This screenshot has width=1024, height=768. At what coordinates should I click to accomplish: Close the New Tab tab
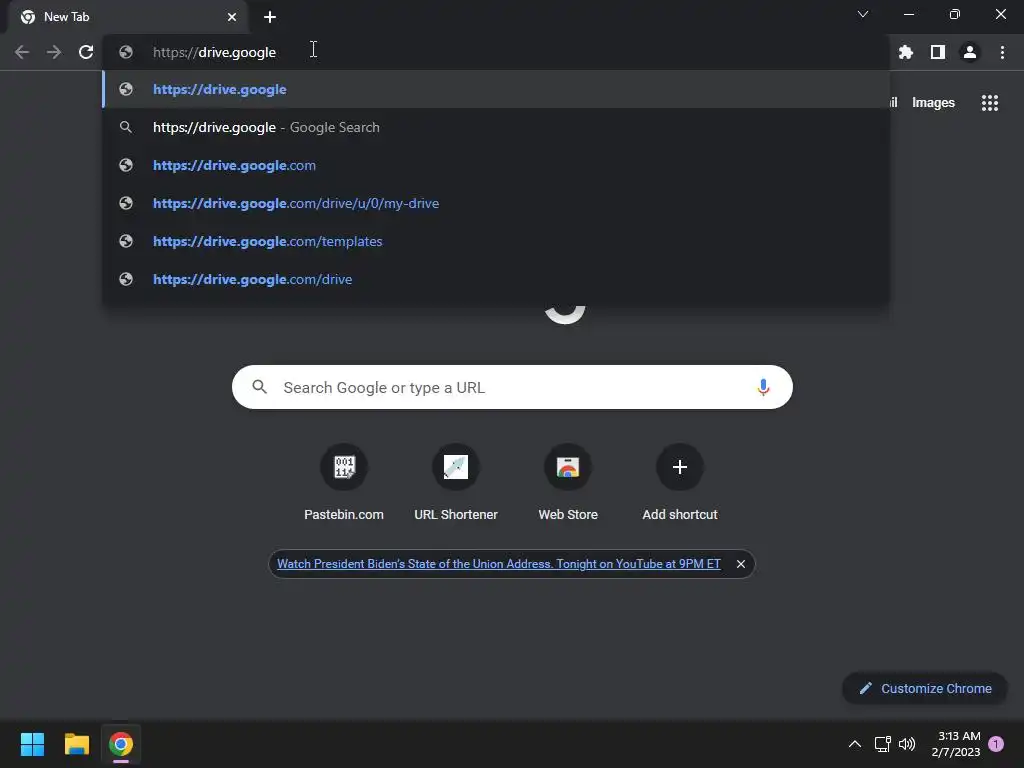pos(232,17)
